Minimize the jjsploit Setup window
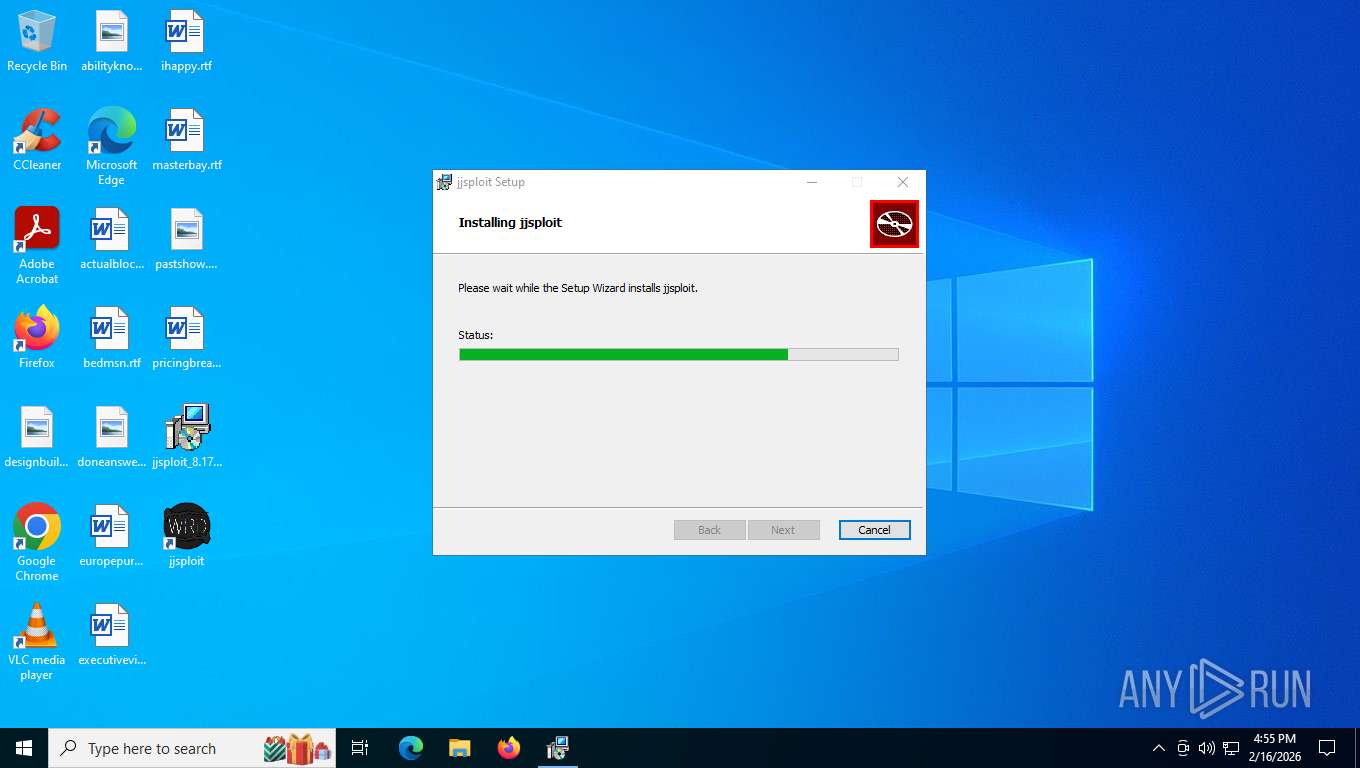 812,182
